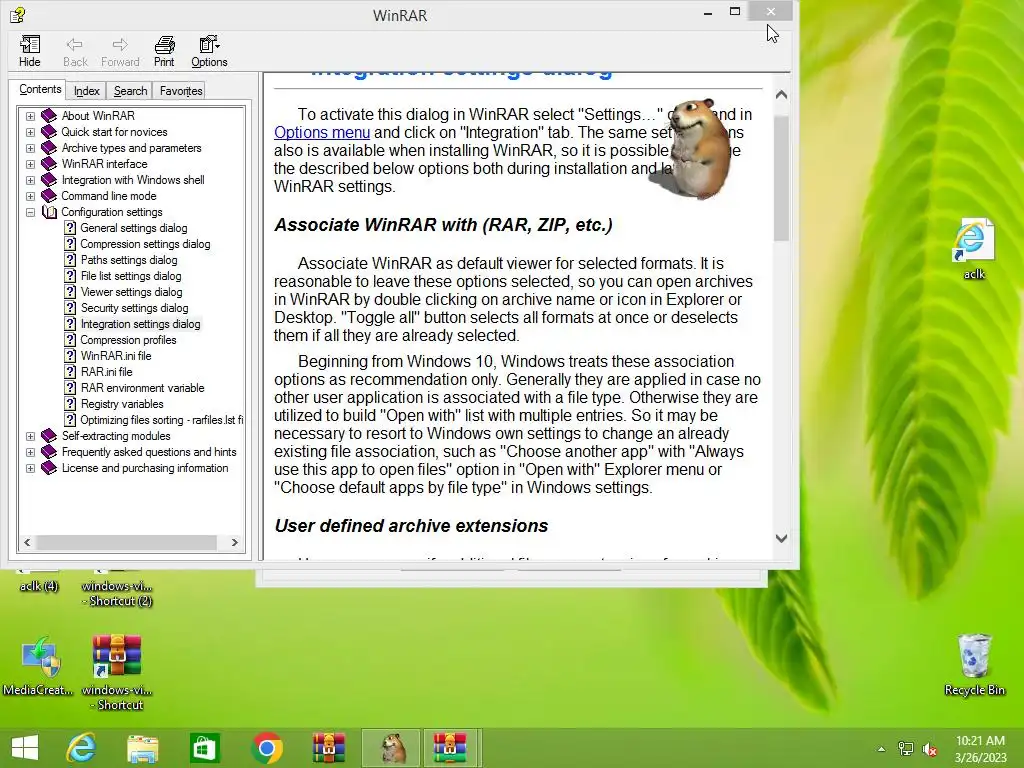Screen dimensions: 1024x768
Task: Switch to the Search tab
Action: point(130,91)
